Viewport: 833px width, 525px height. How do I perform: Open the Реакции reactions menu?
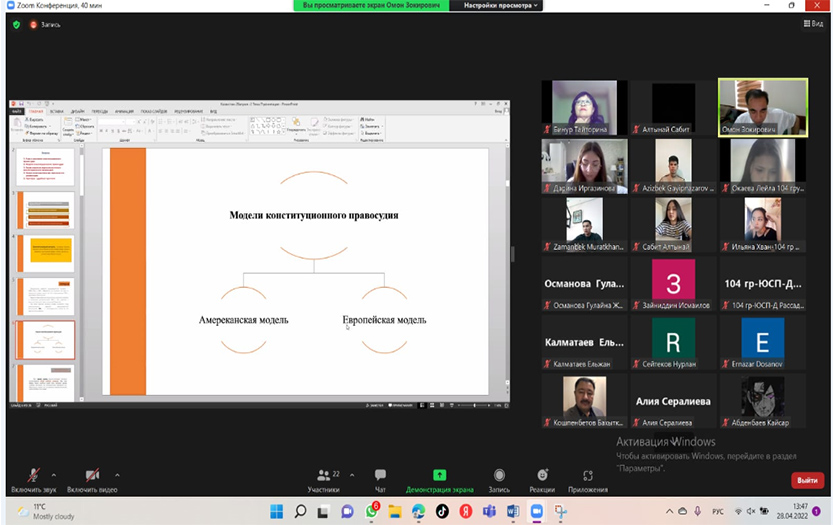pos(542,479)
